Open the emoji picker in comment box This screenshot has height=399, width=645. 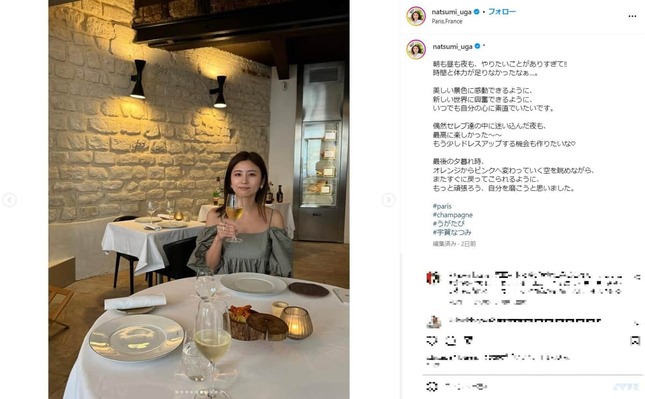point(432,386)
